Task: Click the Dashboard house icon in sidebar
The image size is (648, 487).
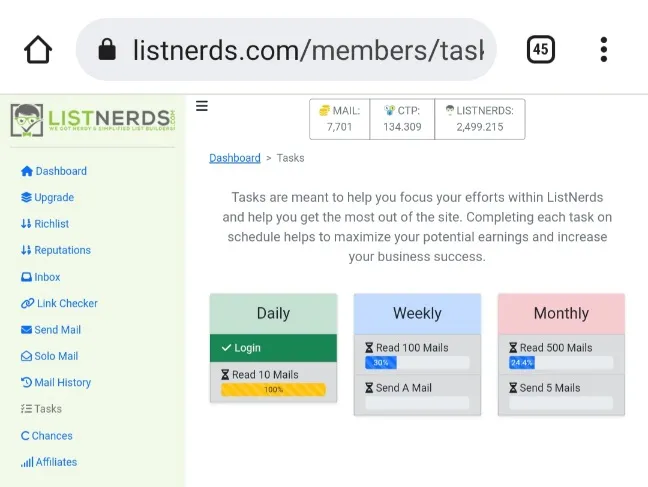Action: [x=27, y=171]
